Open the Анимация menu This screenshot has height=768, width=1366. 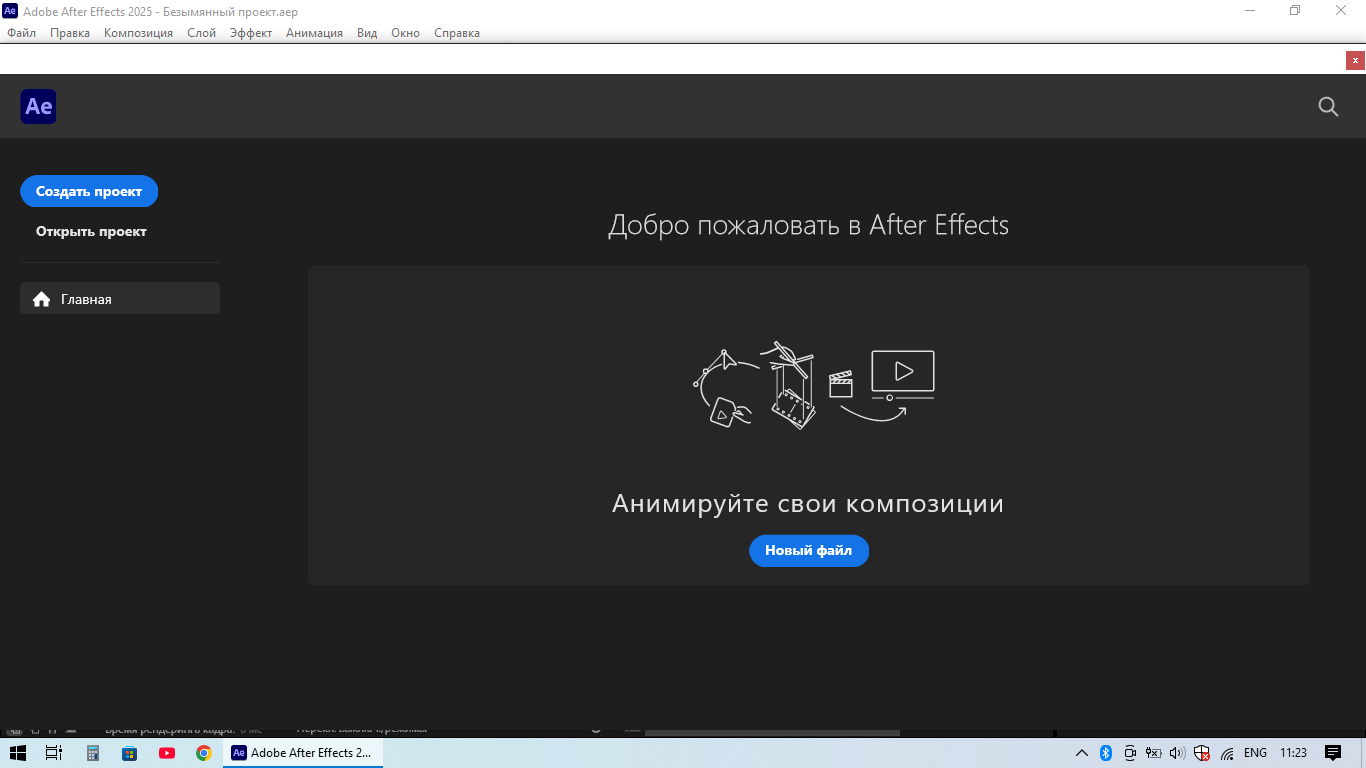click(x=314, y=33)
